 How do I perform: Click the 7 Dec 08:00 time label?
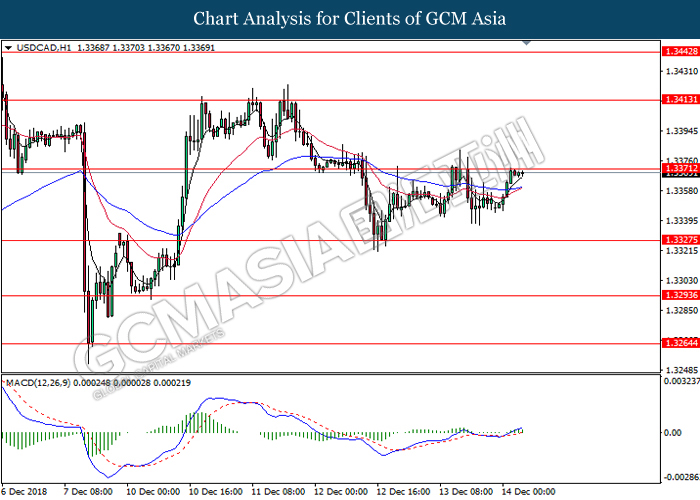(x=88, y=492)
